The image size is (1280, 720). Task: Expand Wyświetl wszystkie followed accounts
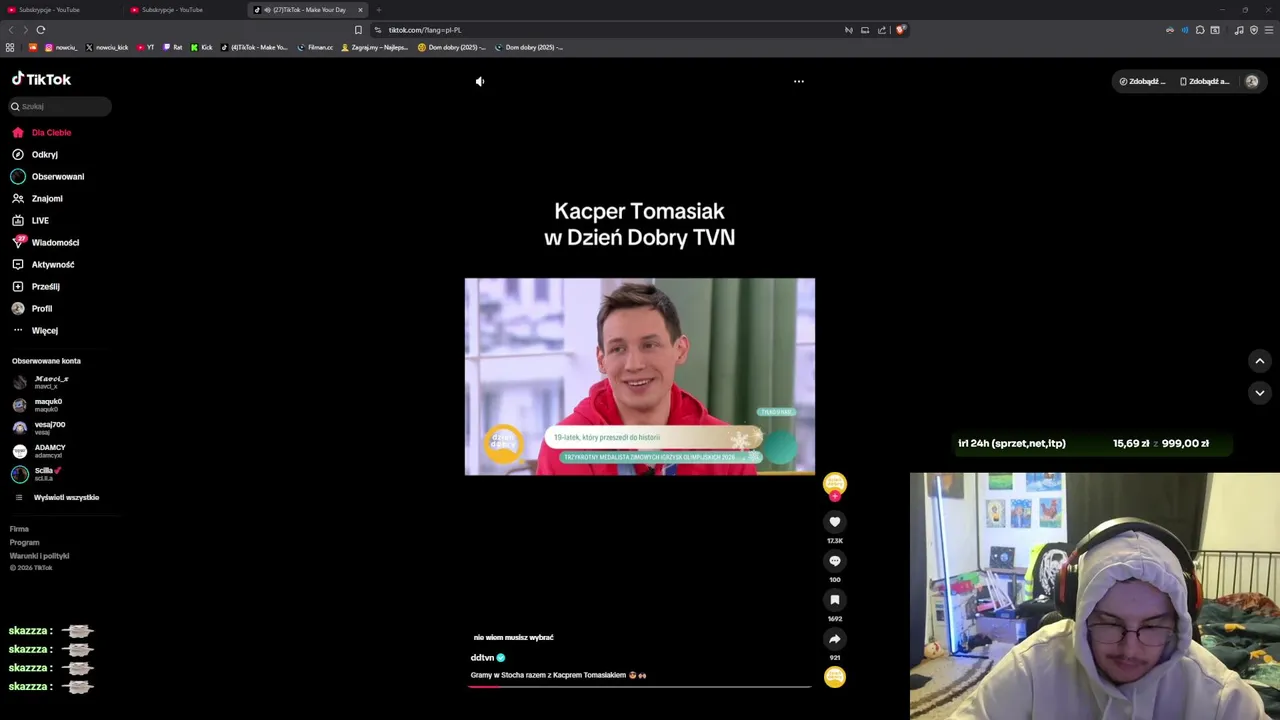(56, 497)
